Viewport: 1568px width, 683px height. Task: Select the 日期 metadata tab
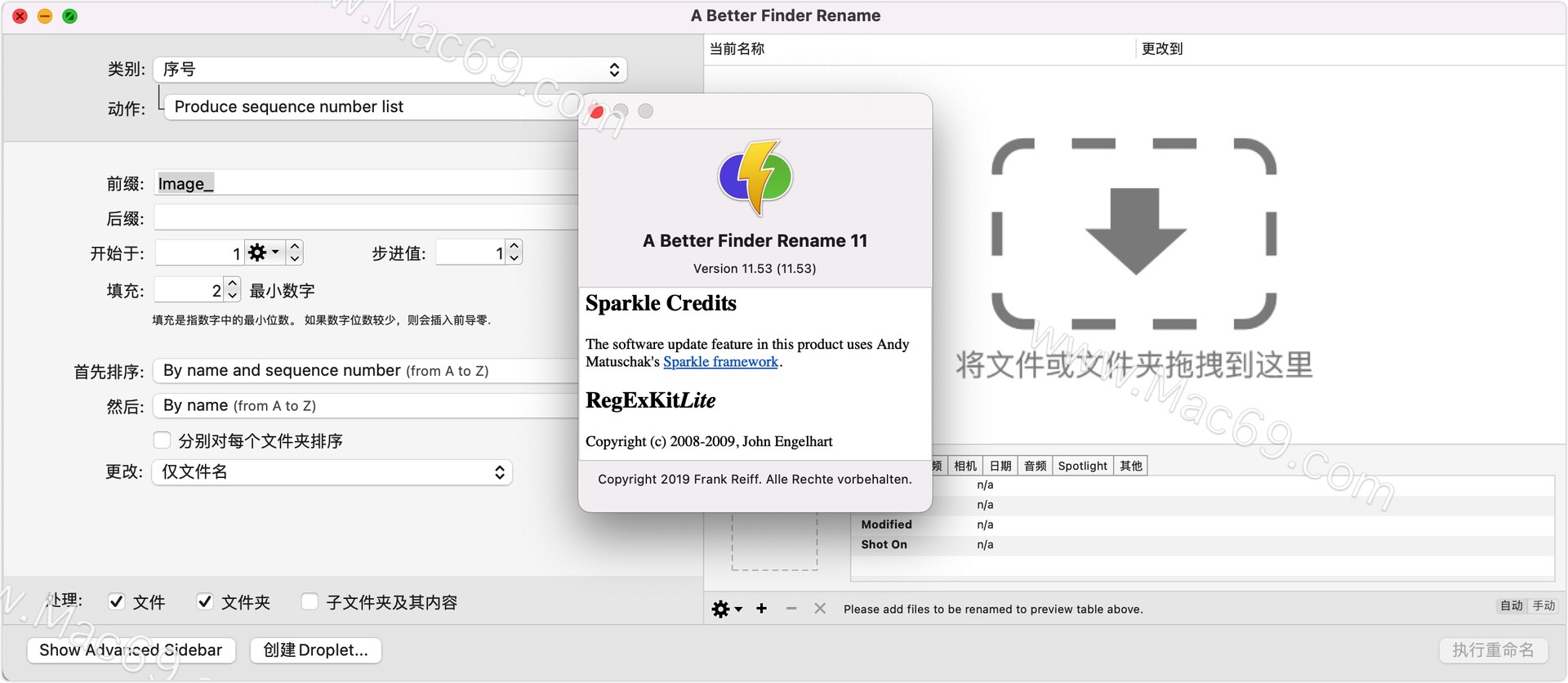(1000, 466)
